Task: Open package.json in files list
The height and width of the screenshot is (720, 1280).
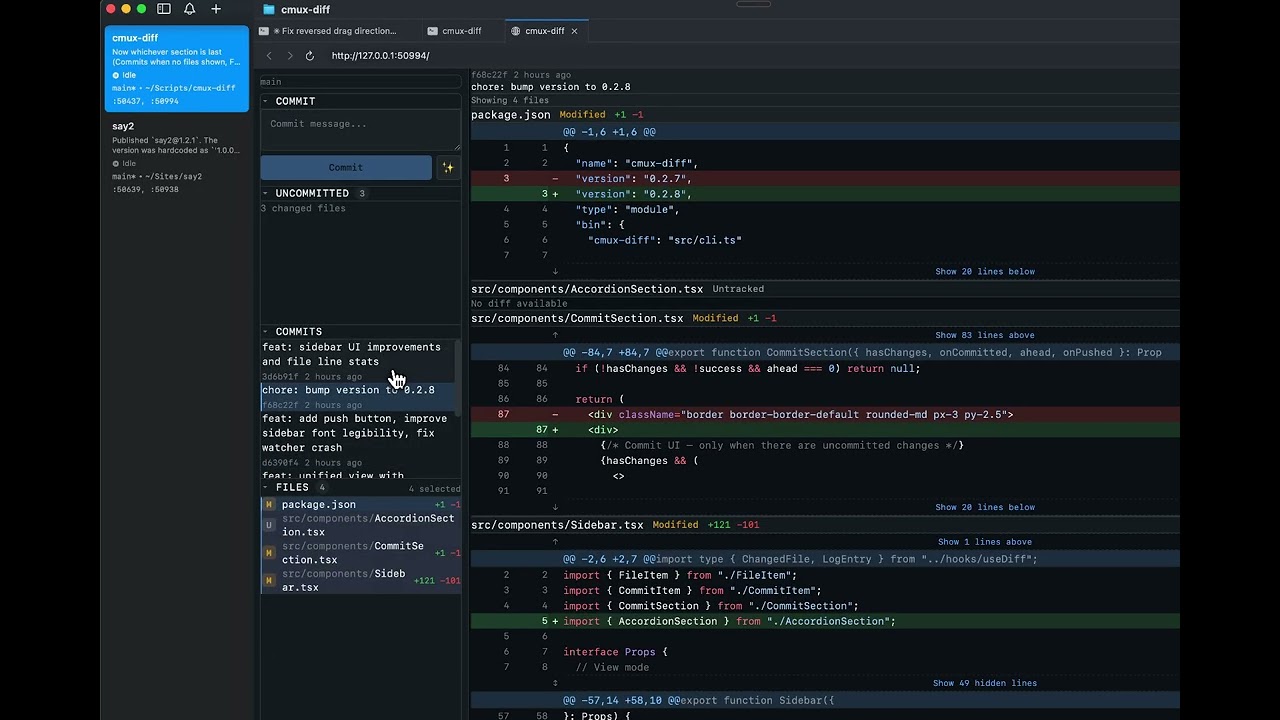Action: click(x=361, y=505)
